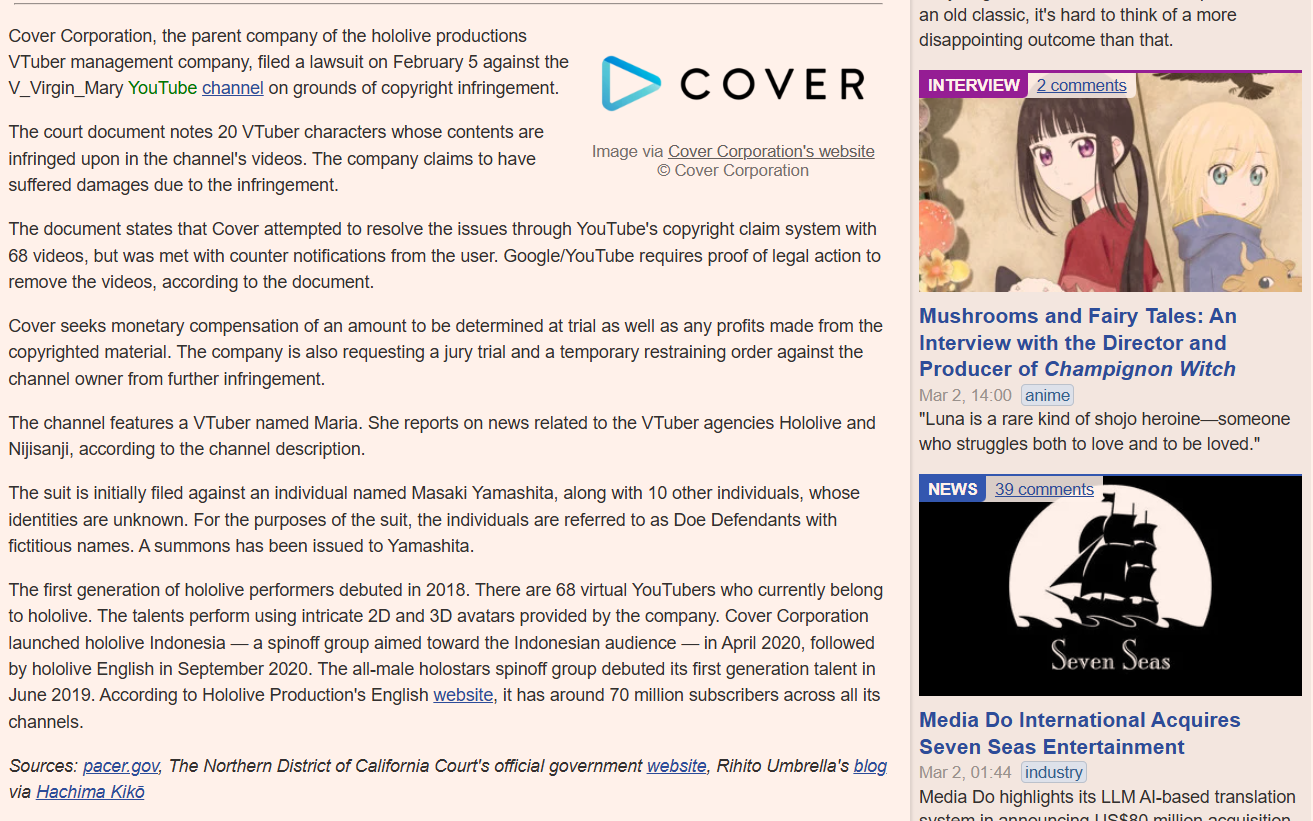Viewport: 1313px width, 821px height.
Task: Open '2 comments' on the interview card
Action: 1082,86
